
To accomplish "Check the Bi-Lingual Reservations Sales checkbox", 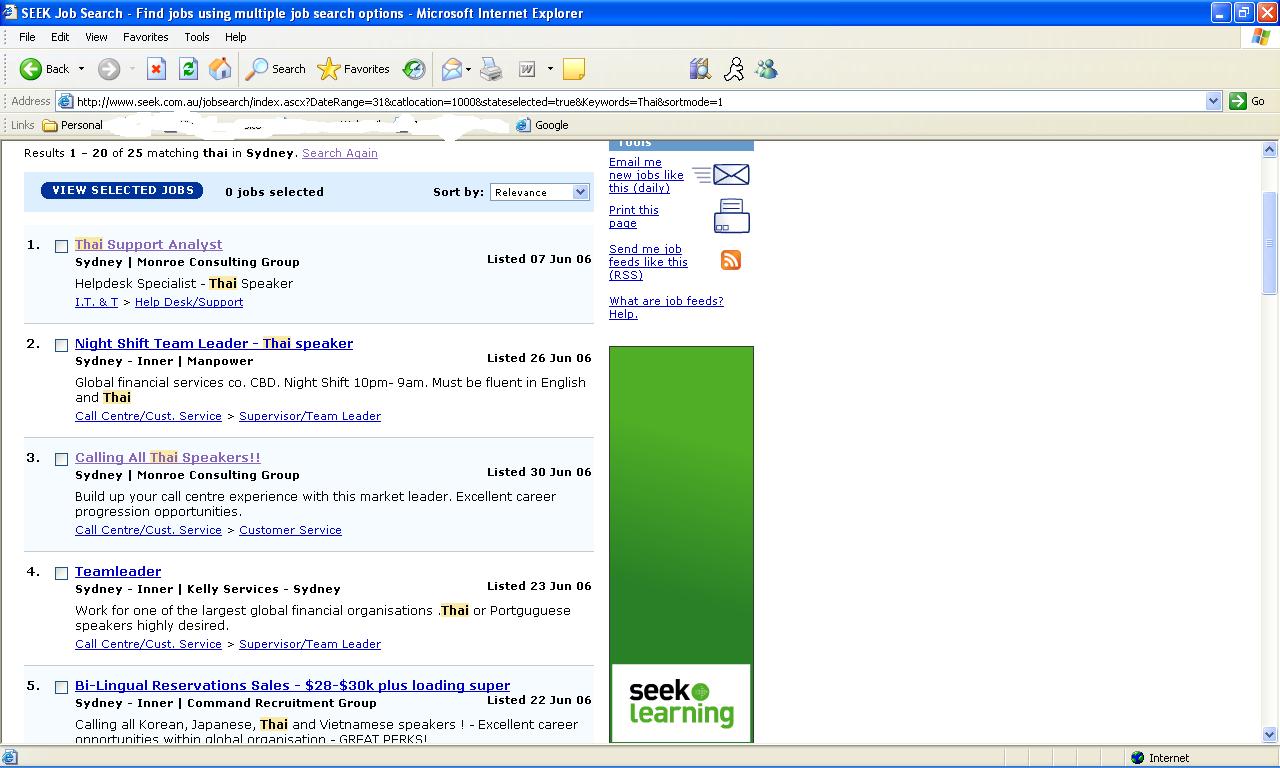I will [x=61, y=687].
